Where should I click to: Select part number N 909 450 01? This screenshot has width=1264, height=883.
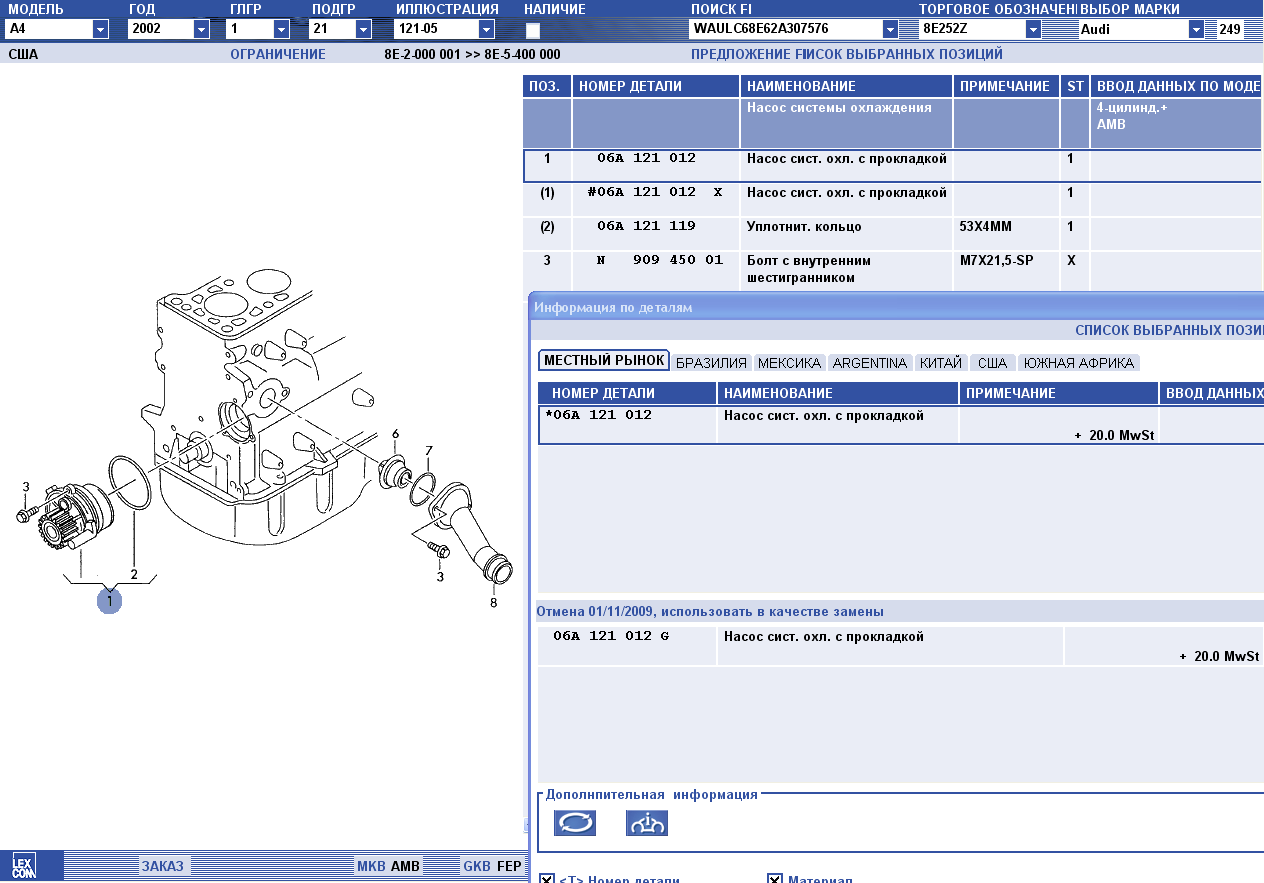pos(659,260)
